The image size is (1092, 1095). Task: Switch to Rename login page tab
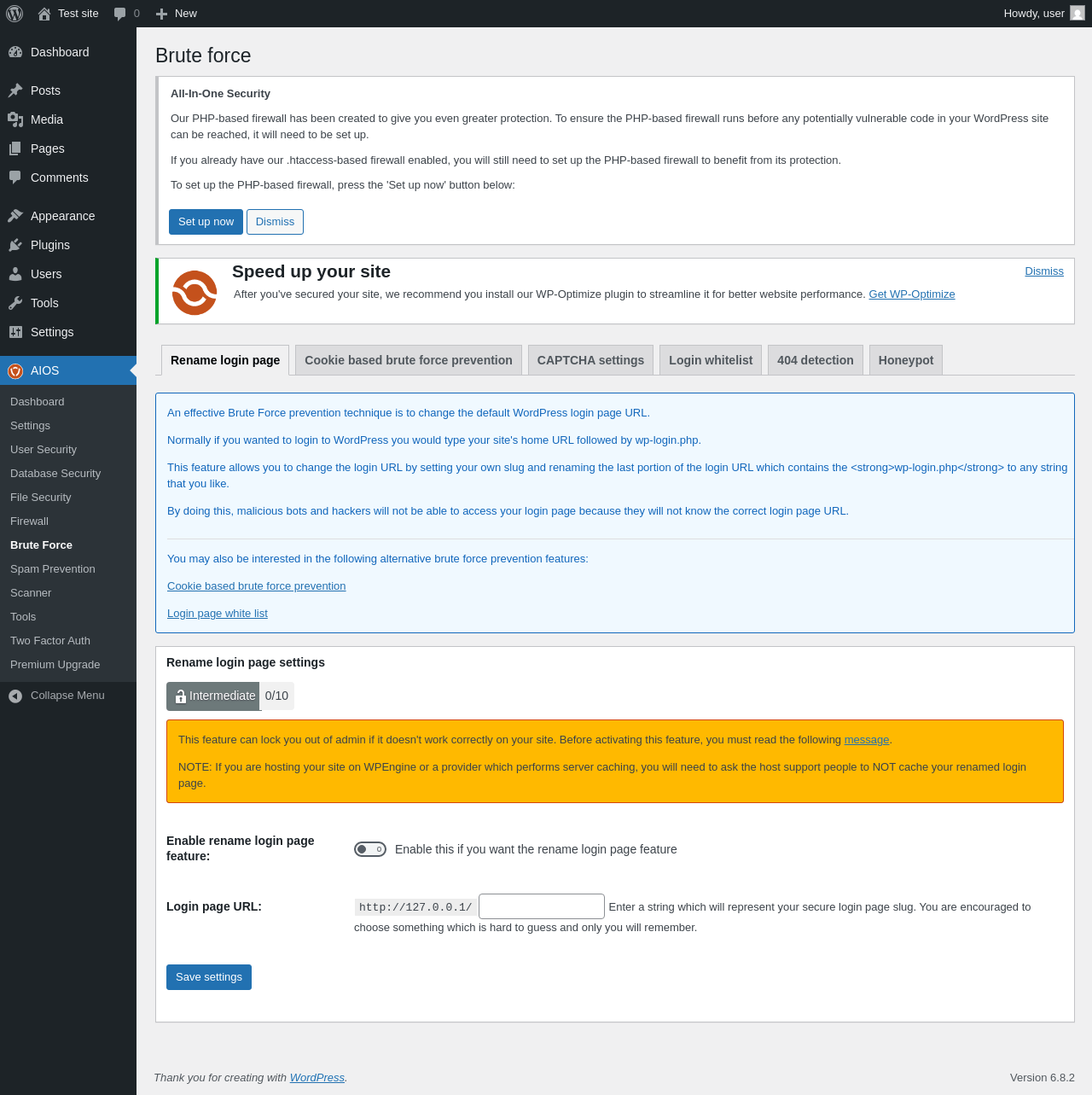[225, 360]
